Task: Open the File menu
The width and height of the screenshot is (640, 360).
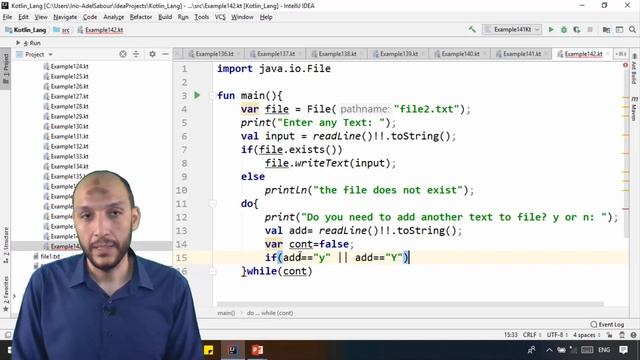Action: pos(7,17)
